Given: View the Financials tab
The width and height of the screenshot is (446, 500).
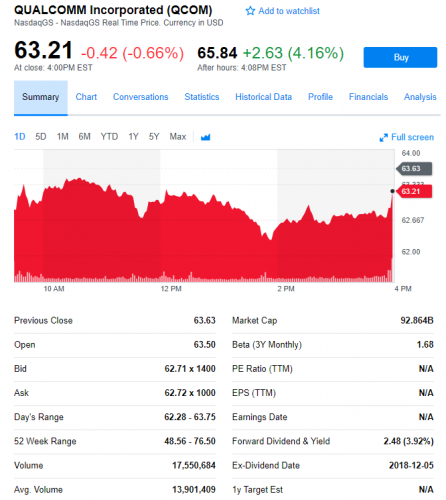Looking at the screenshot, I should [368, 97].
